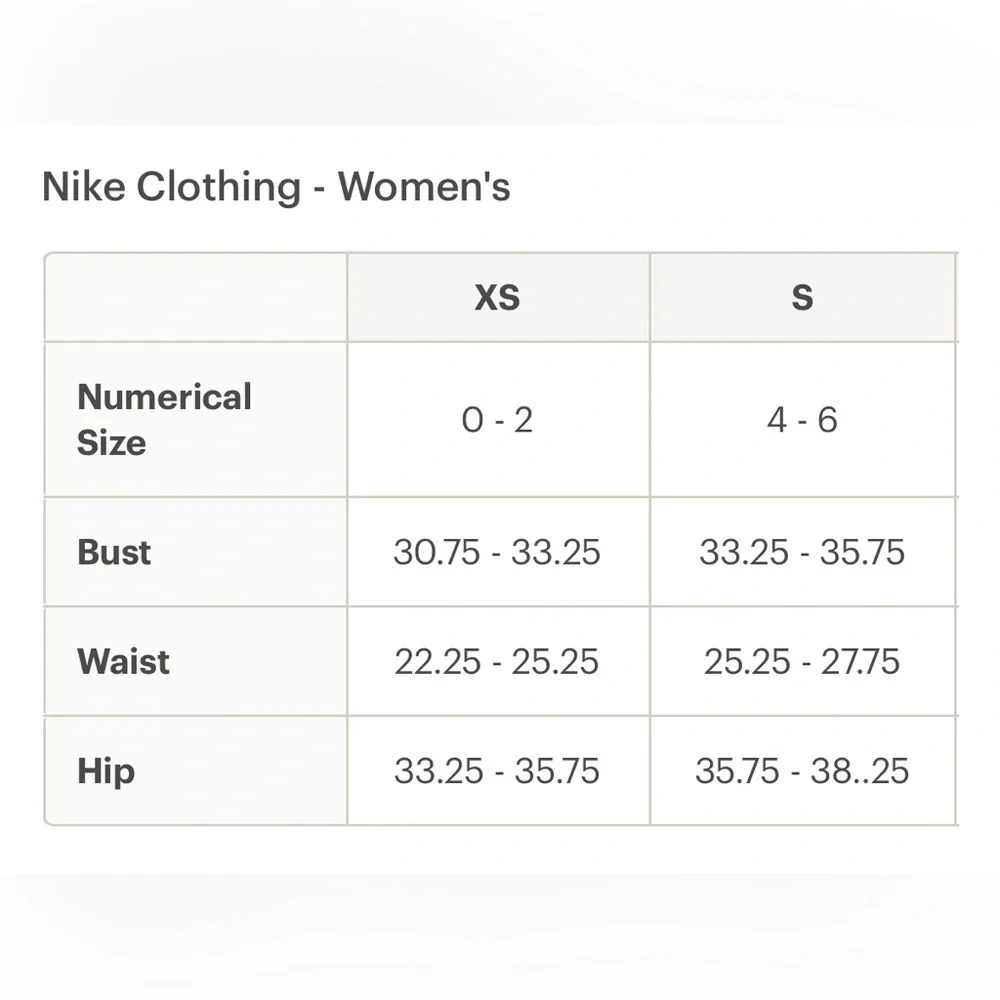Click S waist value 25.25 - 27.75

(x=802, y=661)
